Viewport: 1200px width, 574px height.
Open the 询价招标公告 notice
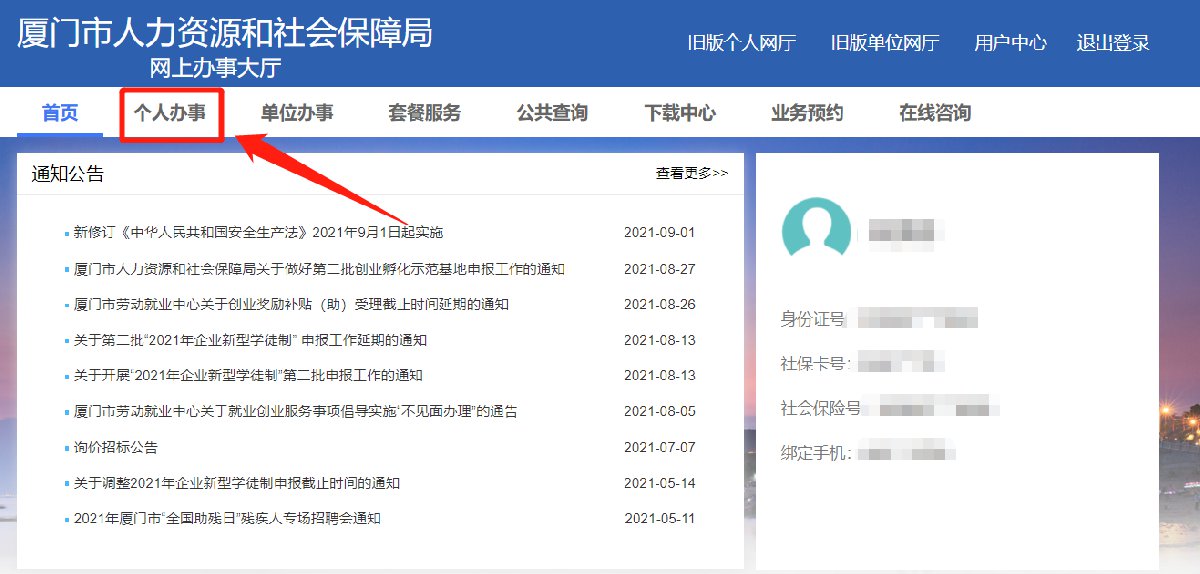click(x=116, y=447)
